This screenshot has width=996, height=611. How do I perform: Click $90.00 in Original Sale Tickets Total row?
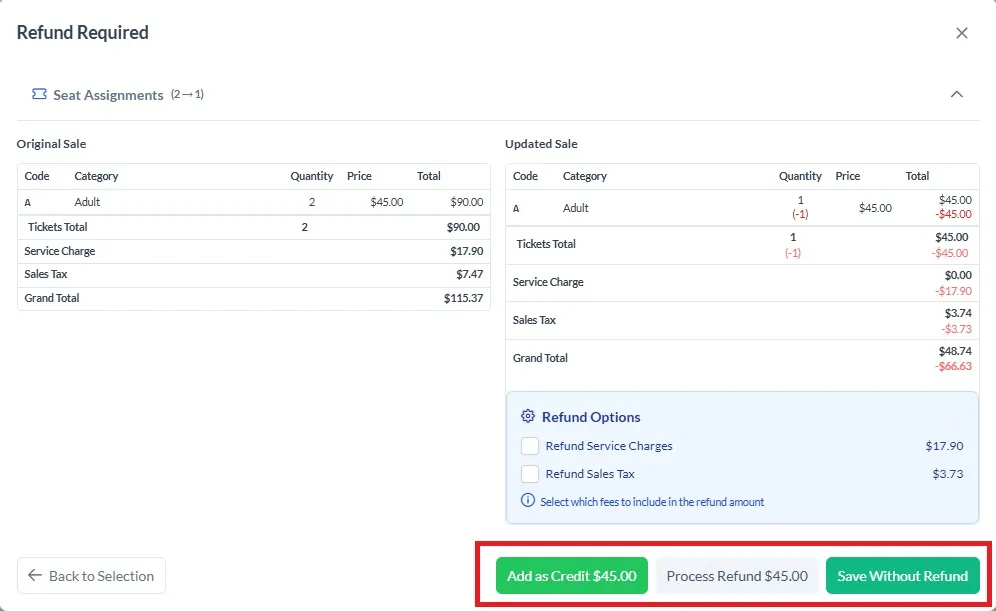(x=463, y=227)
